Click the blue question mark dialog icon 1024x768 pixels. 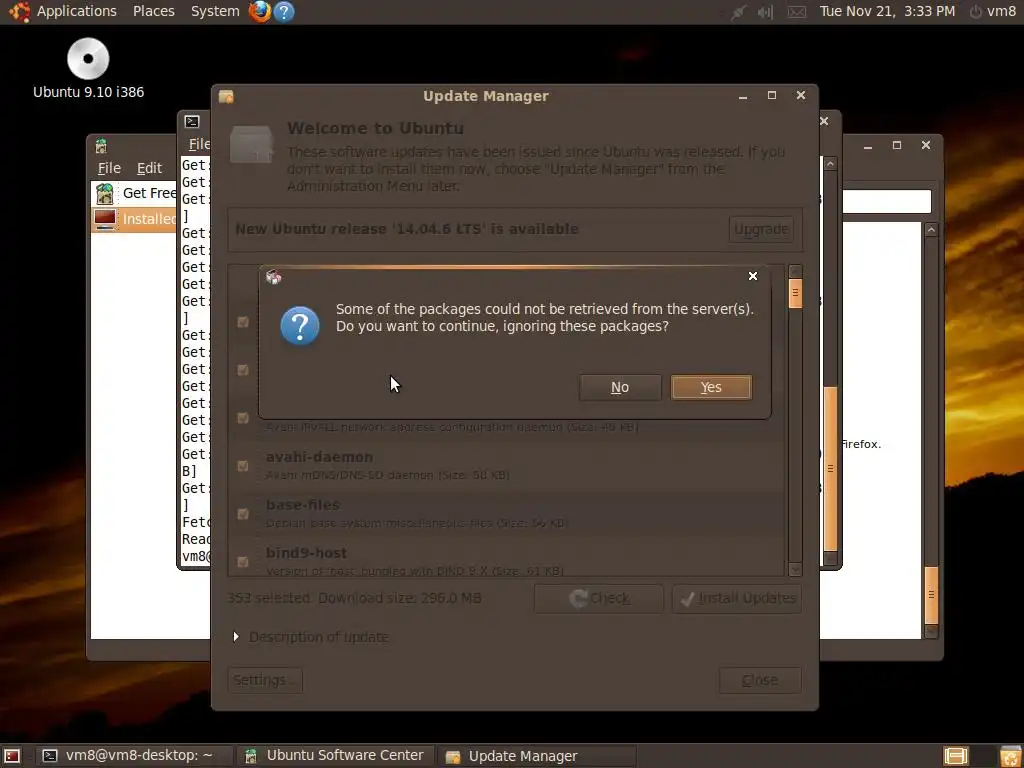(x=300, y=326)
